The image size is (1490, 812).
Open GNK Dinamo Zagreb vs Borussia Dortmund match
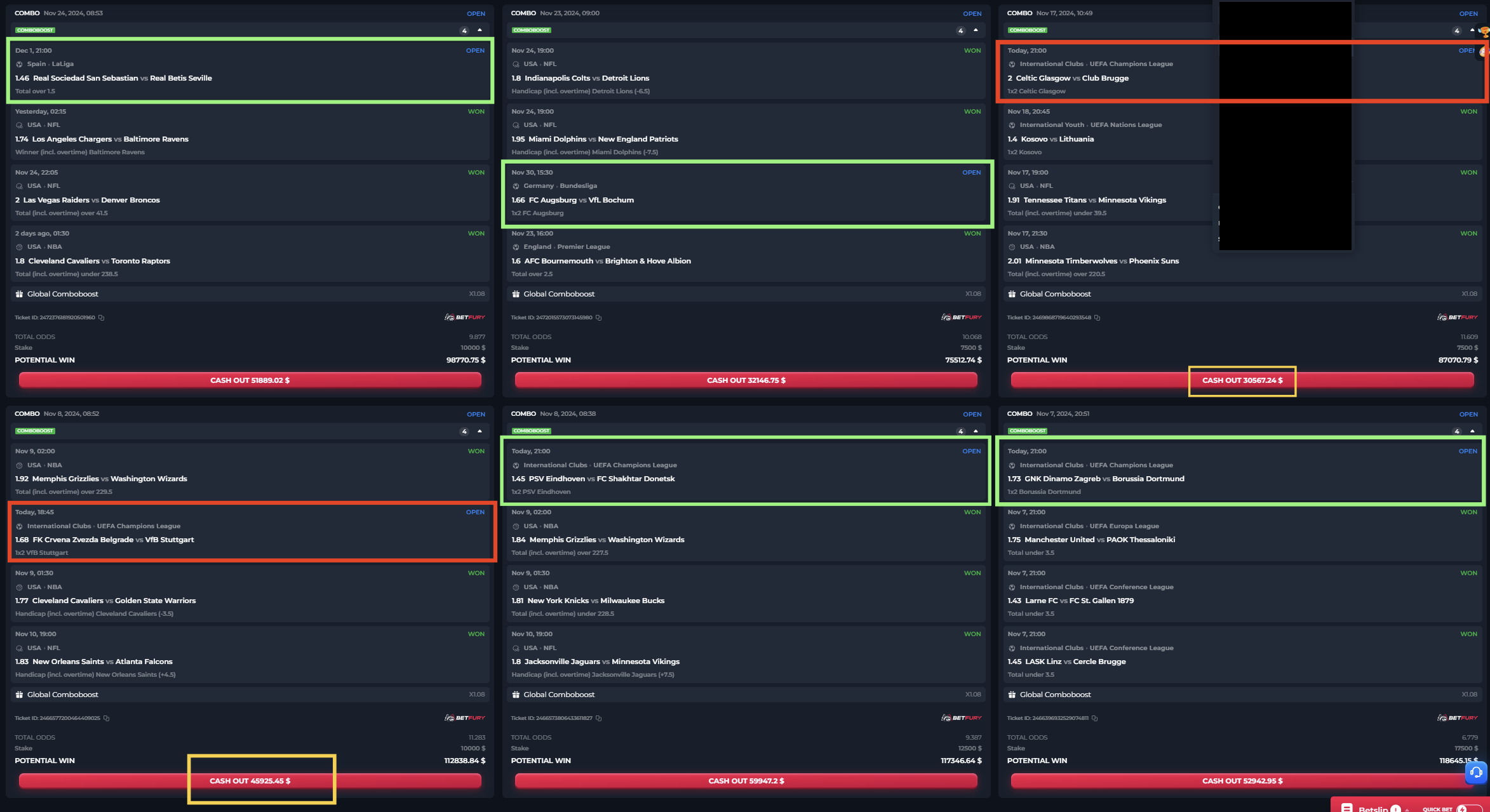(1104, 479)
